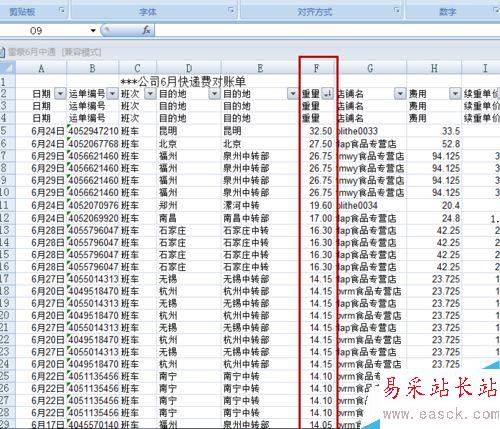Click row 13 date cell 6月28日

pos(41,230)
